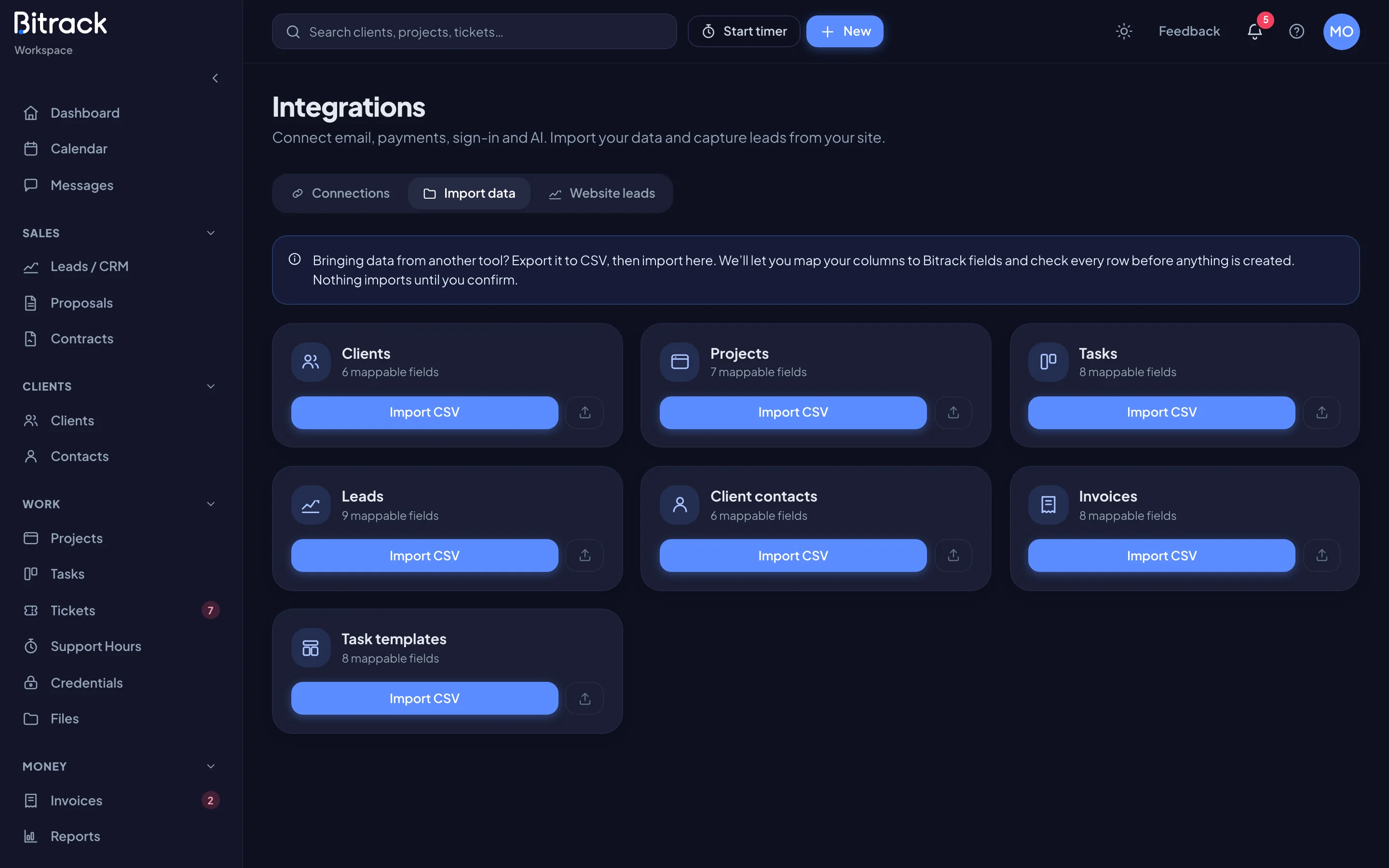Click the upload icon on the Tasks card
Viewport: 1389px width, 868px height.
[1321, 412]
